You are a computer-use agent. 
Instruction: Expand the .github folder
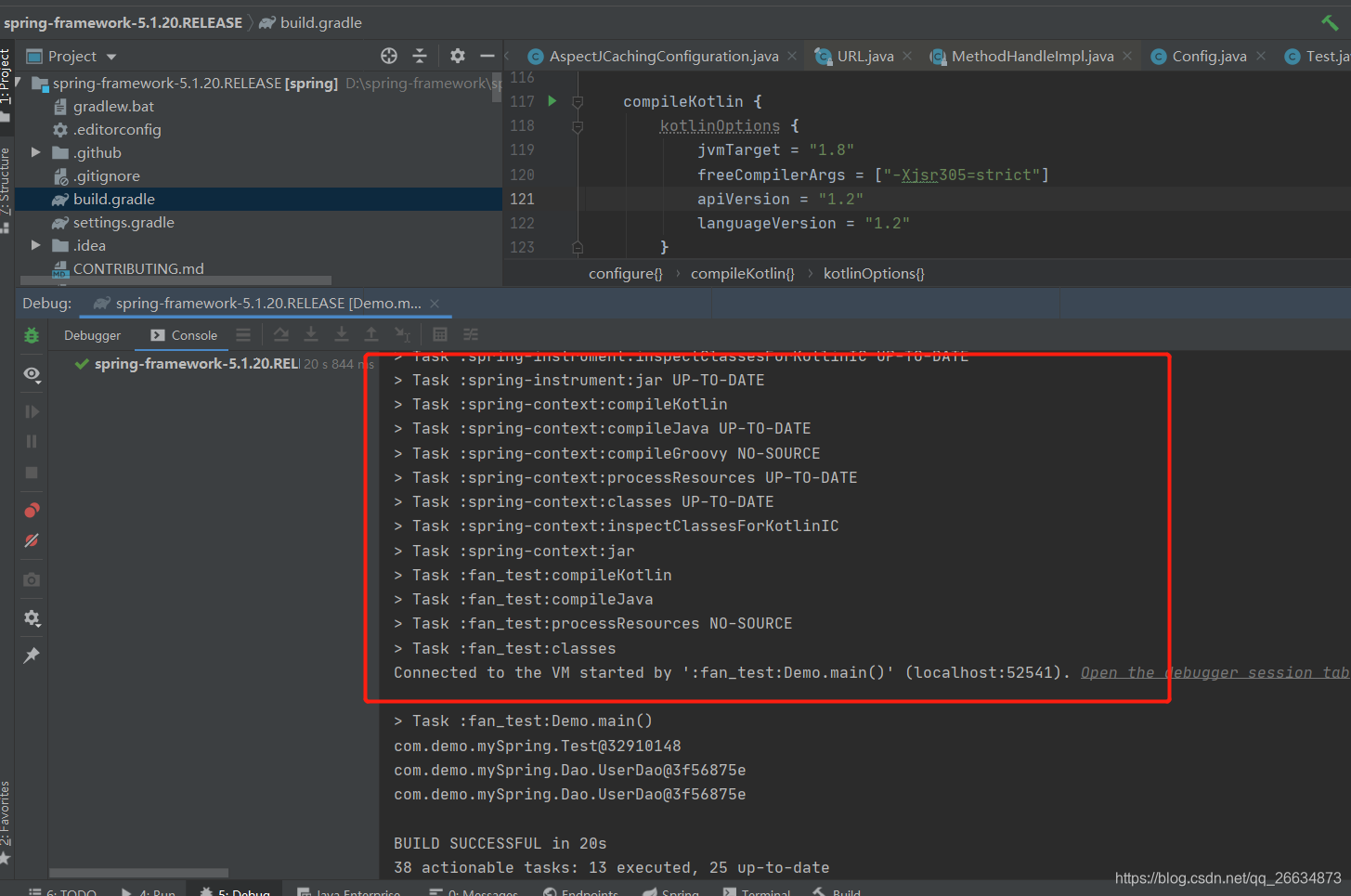pos(36,152)
